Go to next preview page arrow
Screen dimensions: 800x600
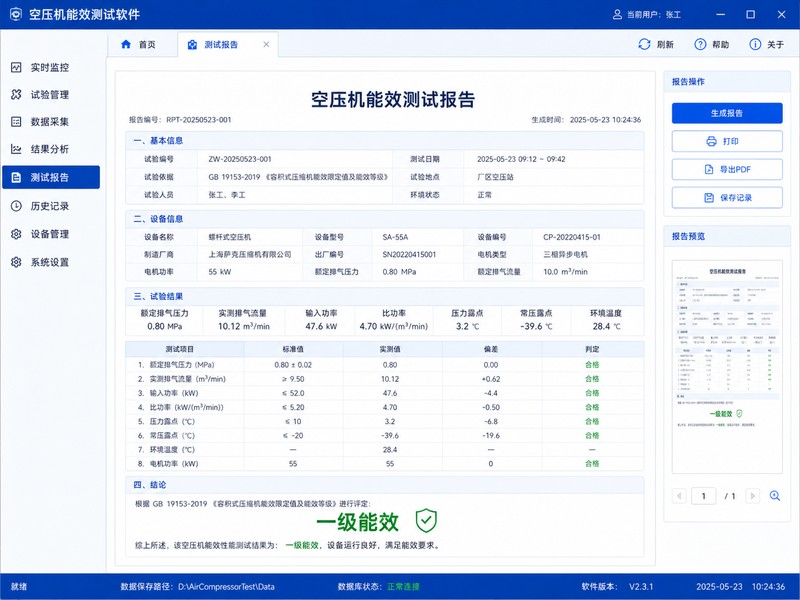[753, 496]
